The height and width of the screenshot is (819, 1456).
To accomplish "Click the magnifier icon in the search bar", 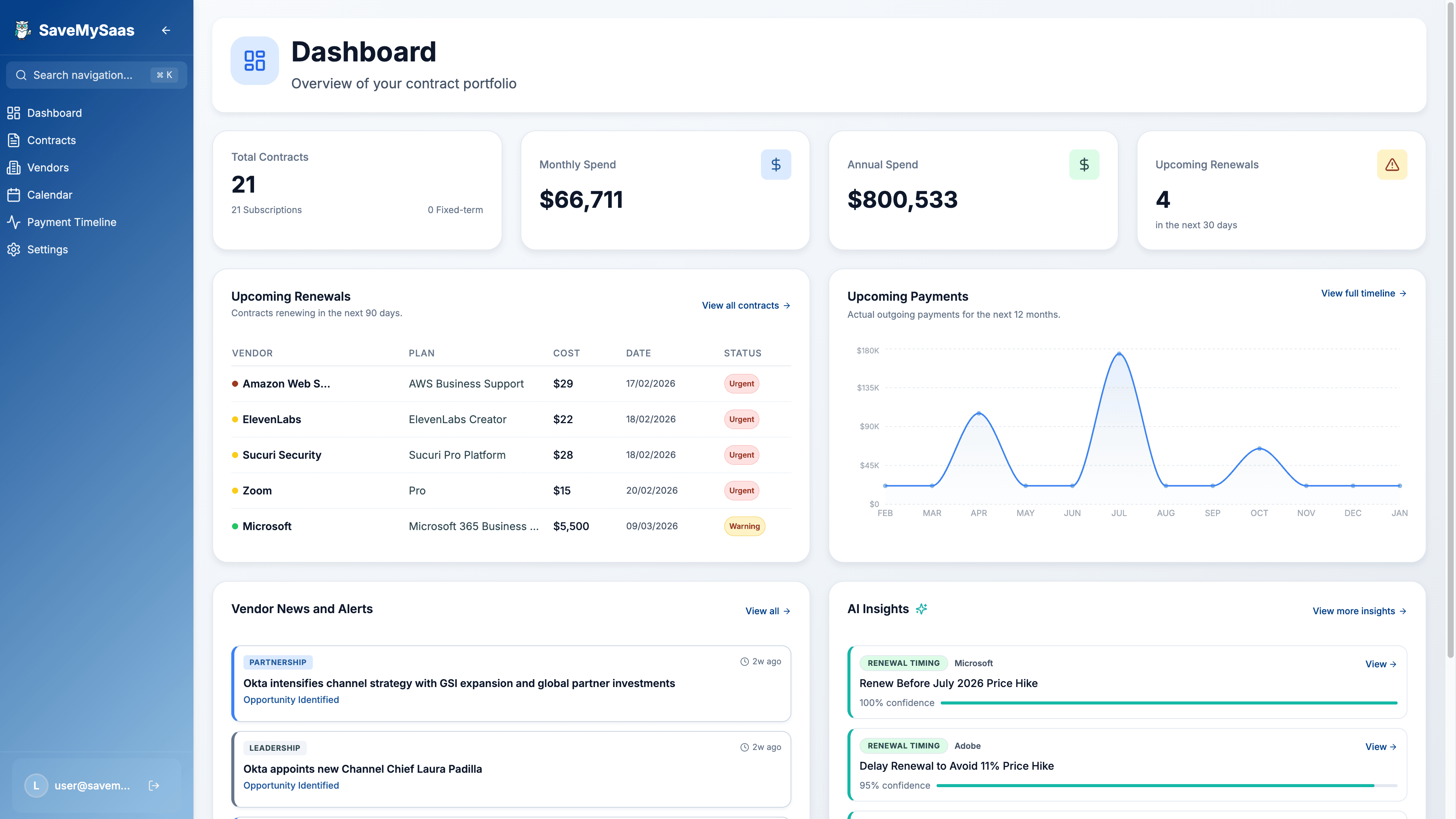I will point(21,75).
